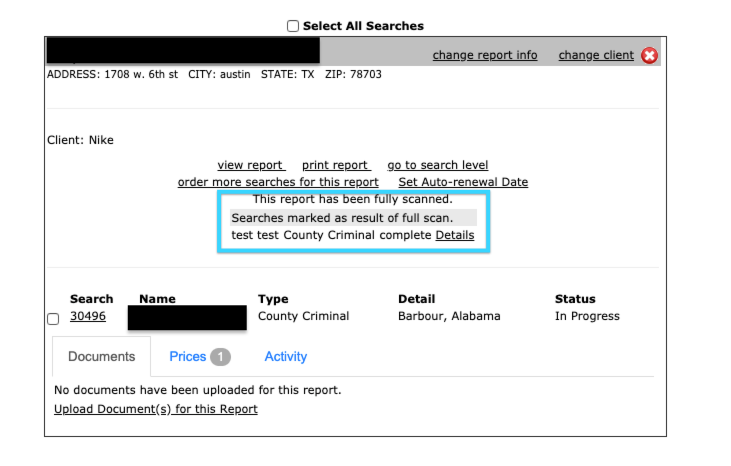The image size is (731, 466).
Task: Click 'This report has been fully scanned.' text
Action: coord(352,199)
